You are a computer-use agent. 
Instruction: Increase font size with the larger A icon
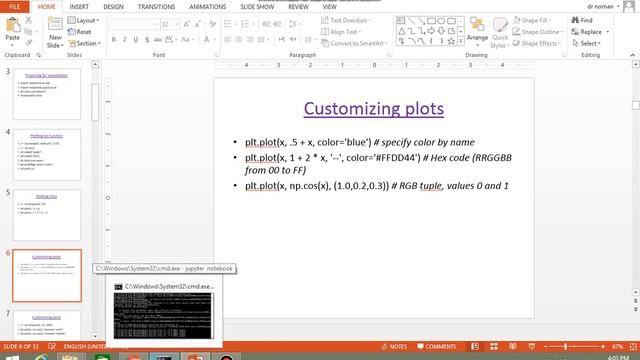(x=187, y=24)
